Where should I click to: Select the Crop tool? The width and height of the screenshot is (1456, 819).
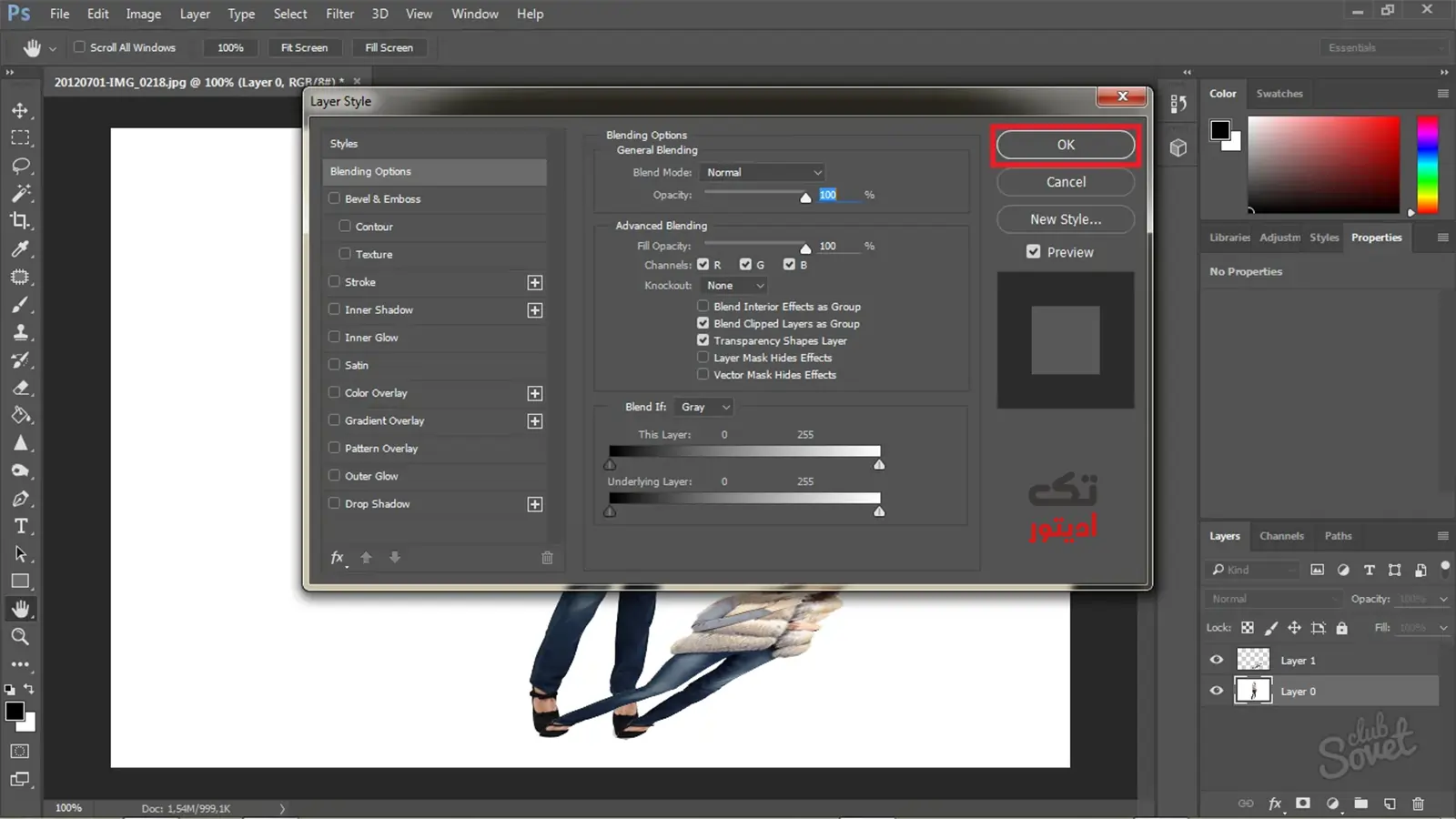(20, 221)
